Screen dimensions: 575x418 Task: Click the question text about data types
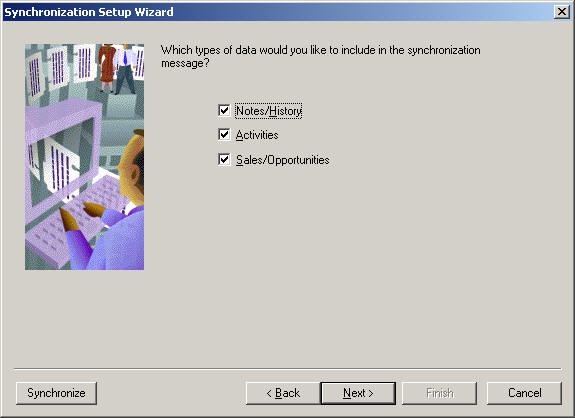[321, 56]
